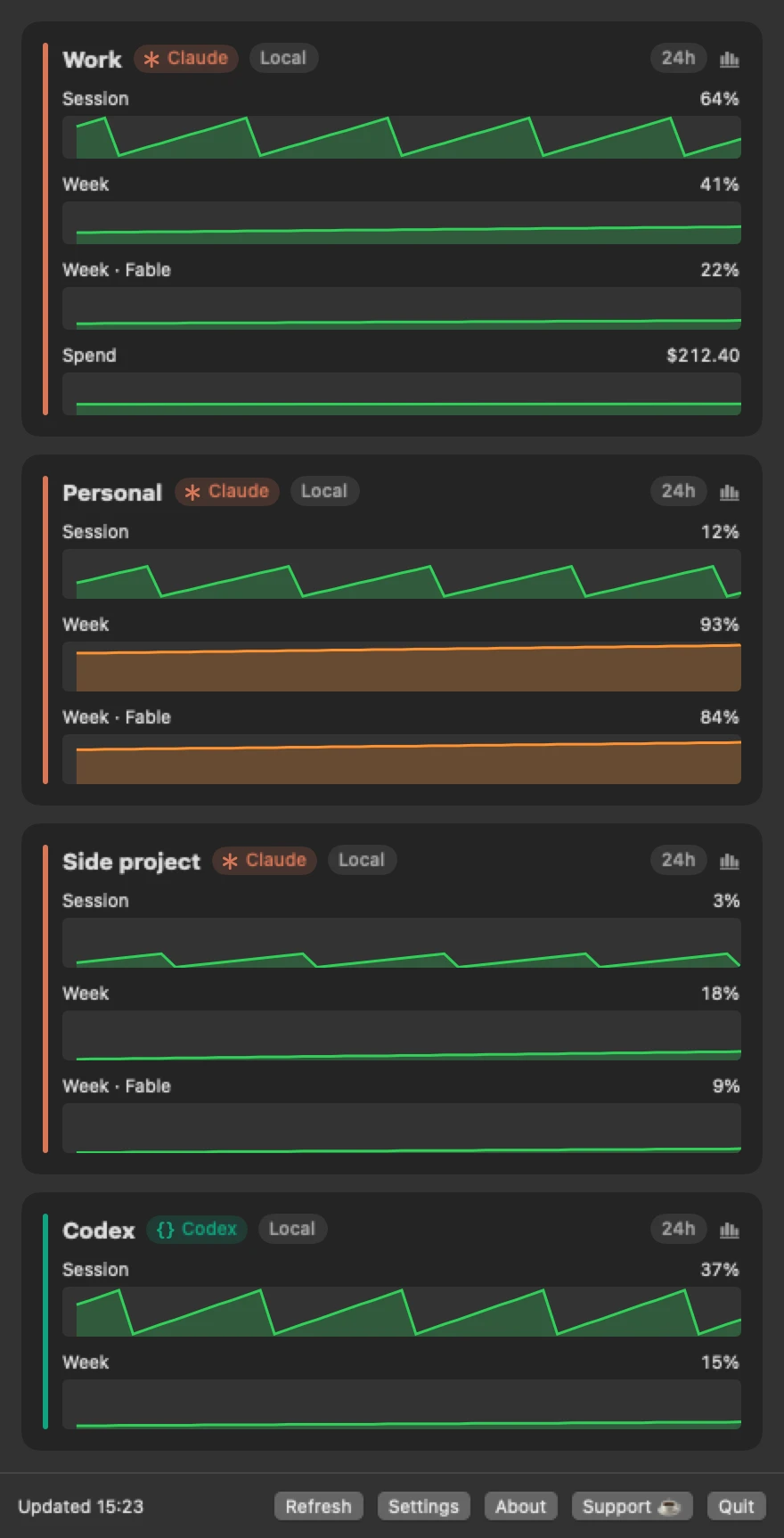Click the Spend label in Work card
784x1538 pixels.
click(x=89, y=356)
